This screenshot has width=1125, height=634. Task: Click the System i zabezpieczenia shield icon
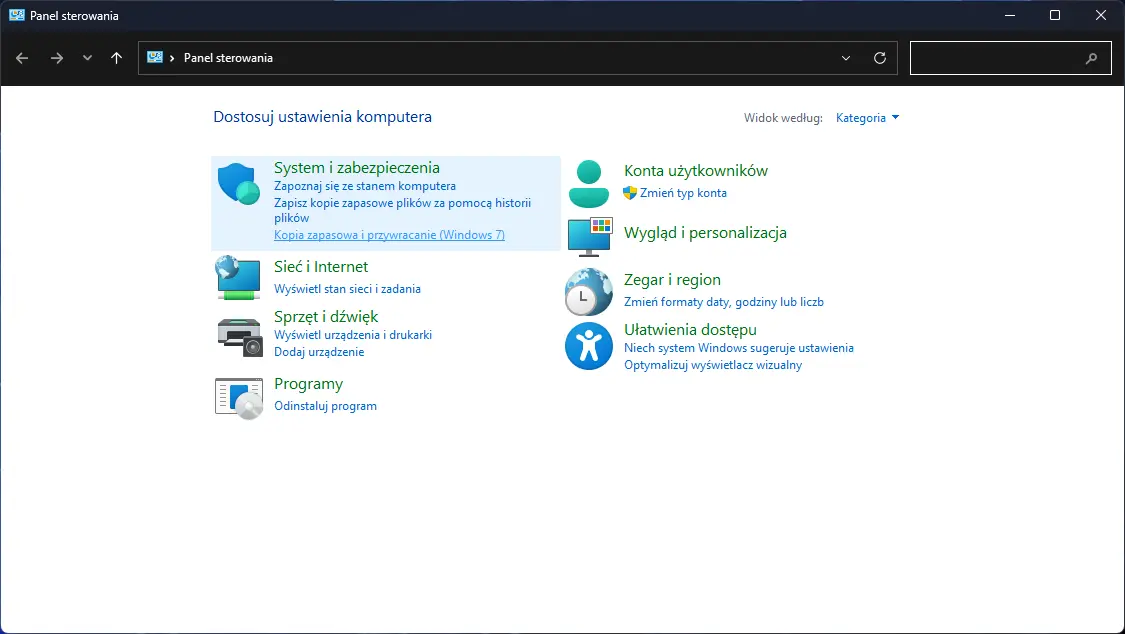click(x=238, y=184)
